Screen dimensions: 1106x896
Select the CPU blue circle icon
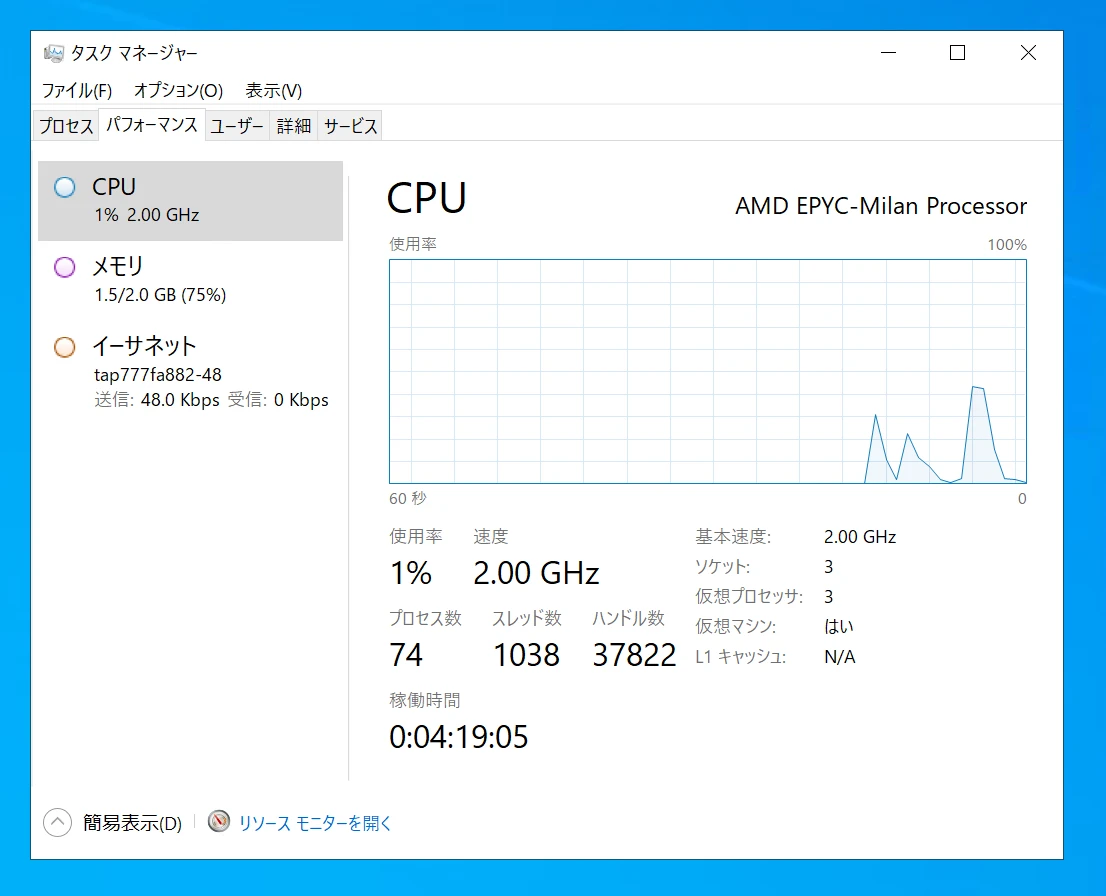coord(65,187)
